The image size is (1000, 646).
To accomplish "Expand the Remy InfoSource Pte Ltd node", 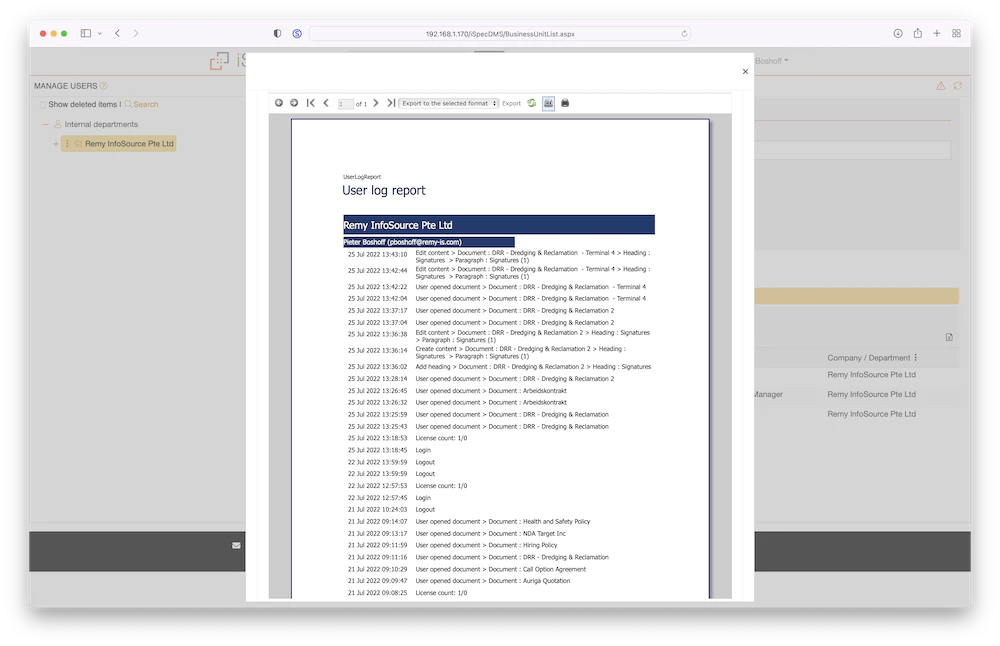I will pyautogui.click(x=55, y=144).
